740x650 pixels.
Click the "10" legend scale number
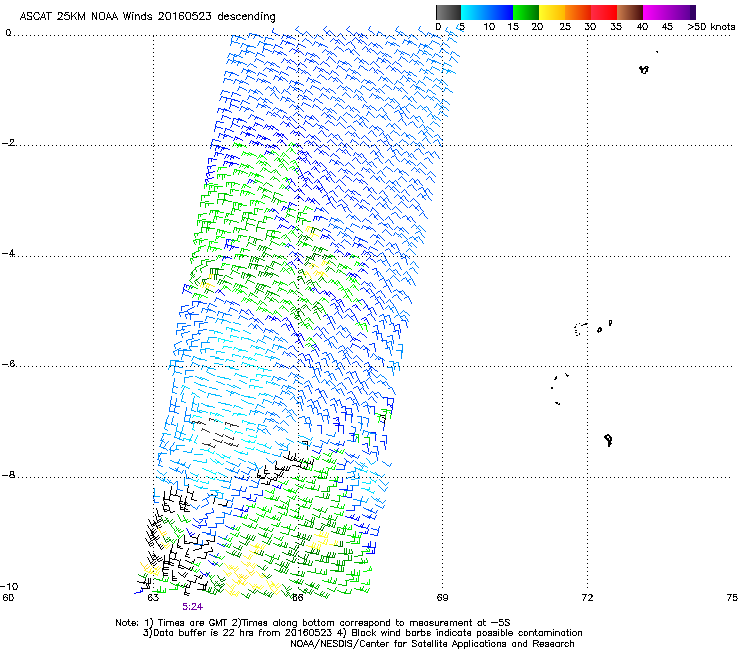[x=489, y=27]
